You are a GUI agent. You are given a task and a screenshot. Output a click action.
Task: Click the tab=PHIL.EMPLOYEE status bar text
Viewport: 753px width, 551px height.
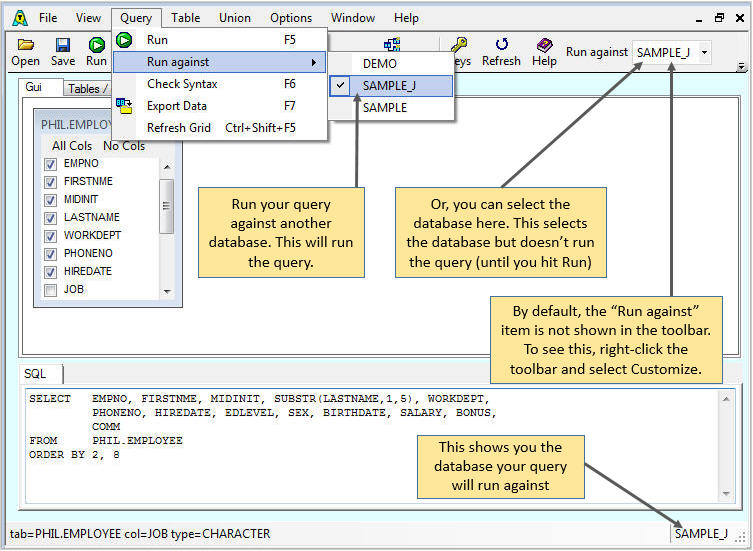[x=140, y=534]
